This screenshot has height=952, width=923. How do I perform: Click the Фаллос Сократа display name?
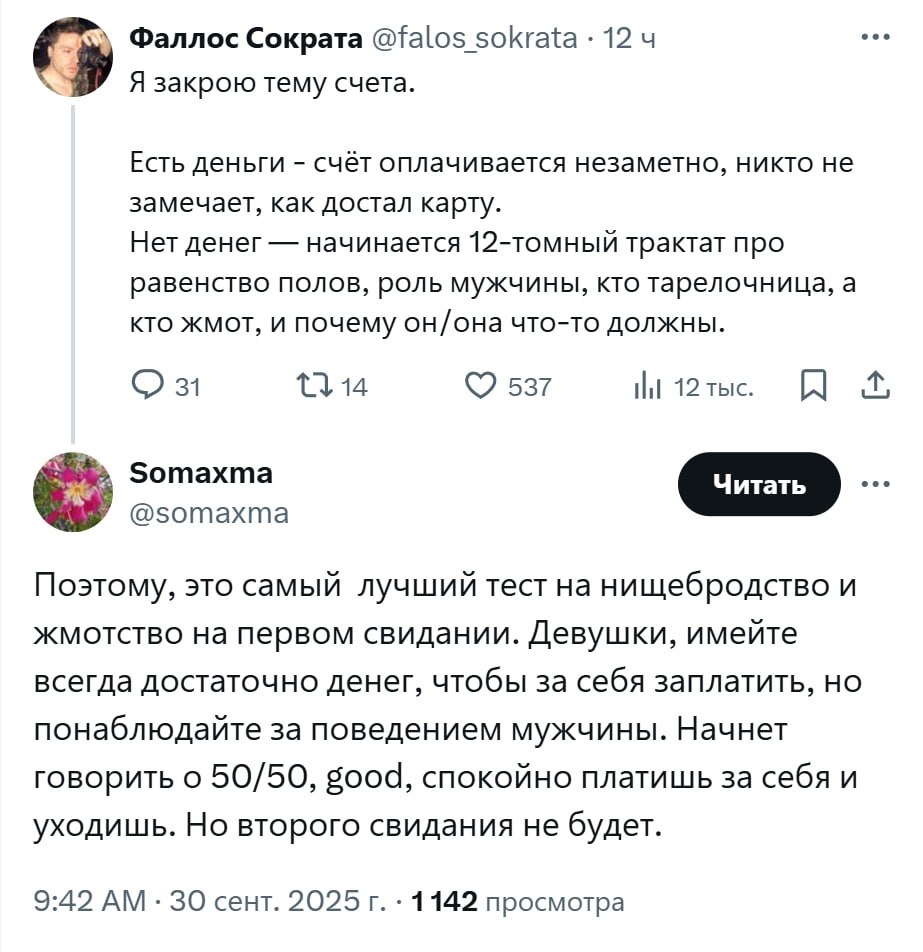coord(246,39)
